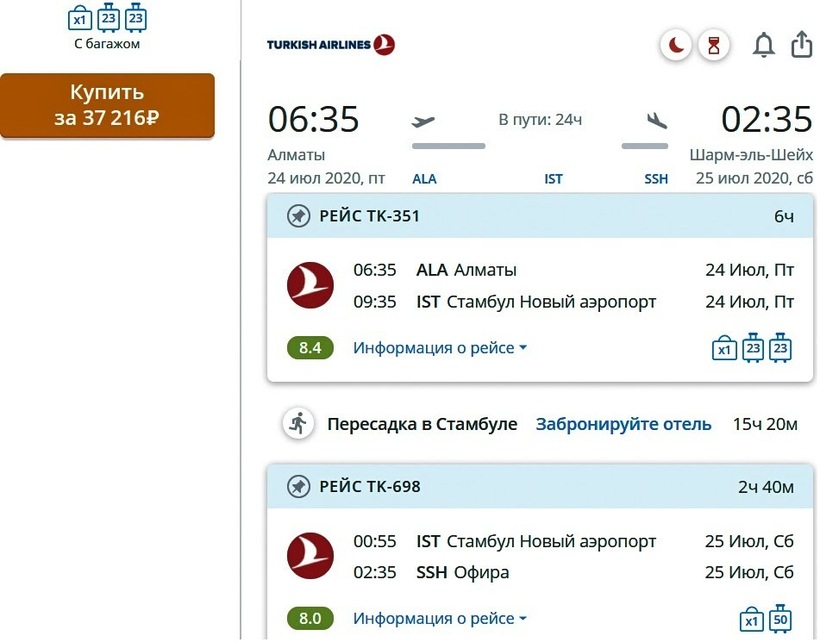Subscribe to price alerts bell icon
Viewport: 820px width, 642px height.
click(764, 45)
